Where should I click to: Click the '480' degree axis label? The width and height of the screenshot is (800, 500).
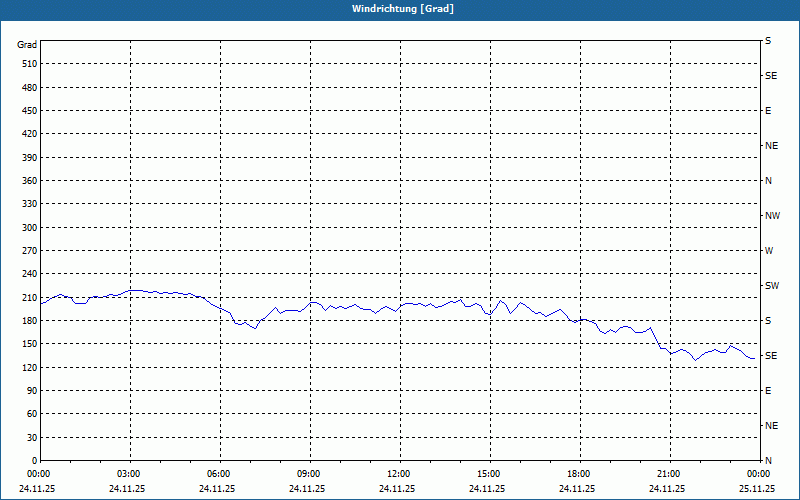pos(30,88)
